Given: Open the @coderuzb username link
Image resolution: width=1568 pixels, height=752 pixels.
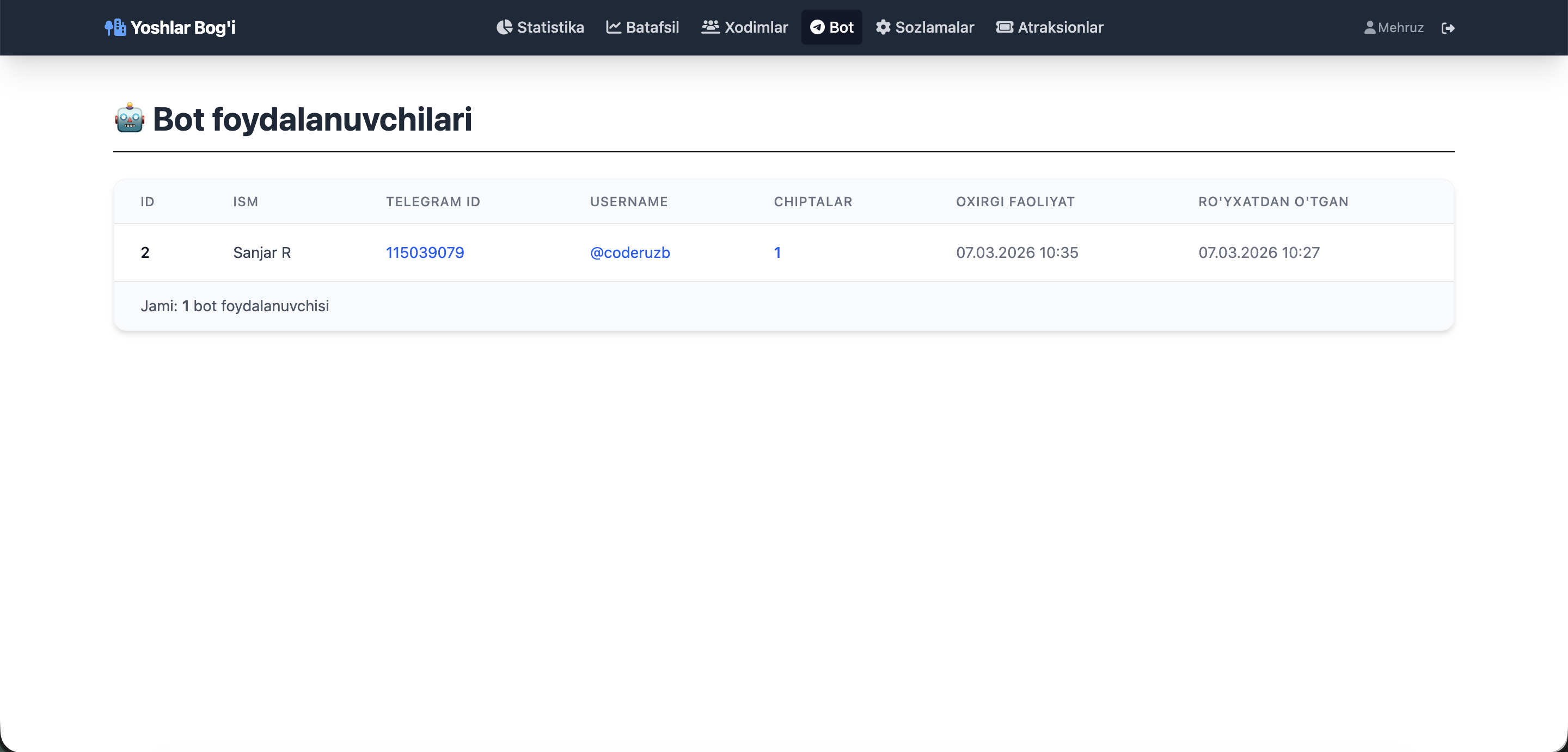Looking at the screenshot, I should click(630, 252).
